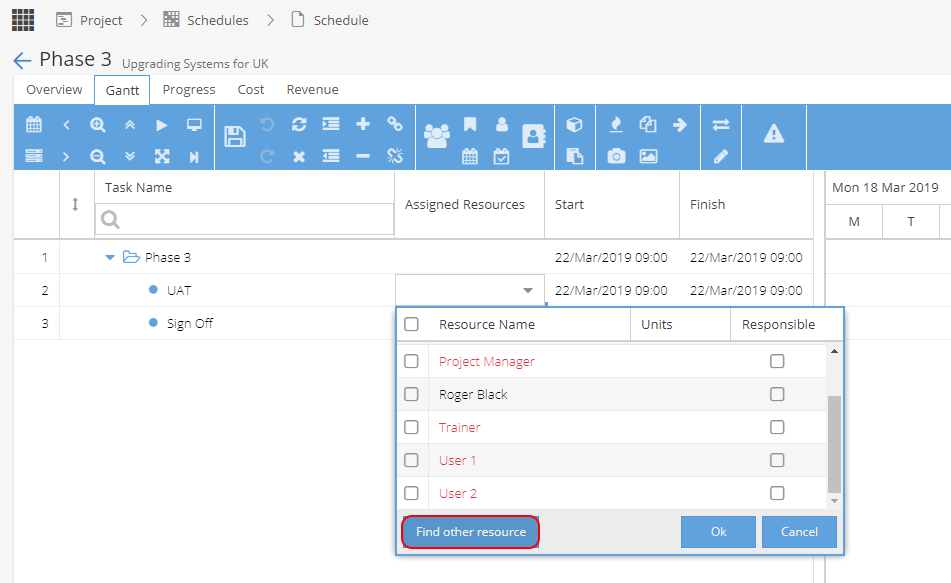Refresh the schedule with circular arrows
This screenshot has height=583, width=951.
[x=298, y=124]
